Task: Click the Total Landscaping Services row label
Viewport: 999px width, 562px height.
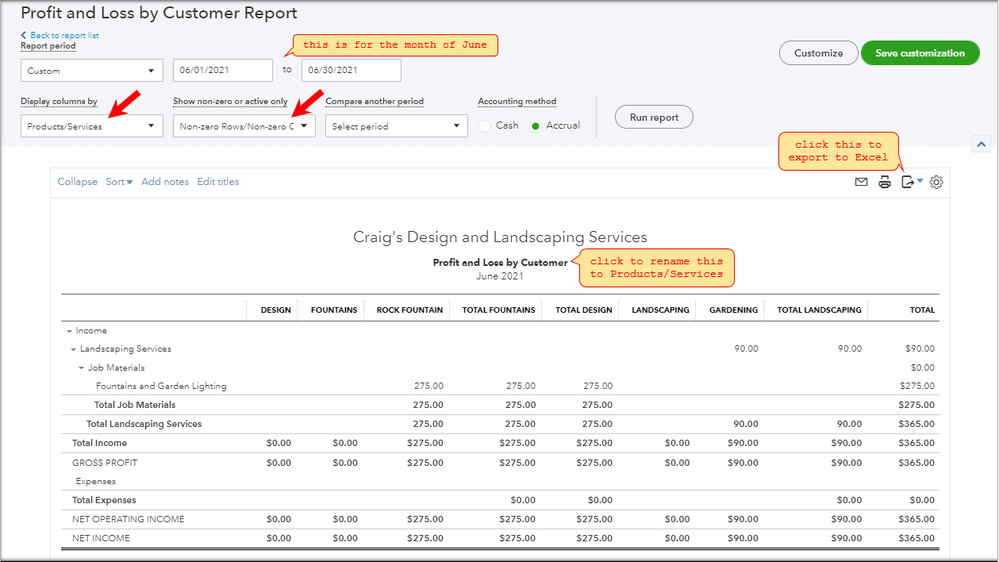Action: point(144,424)
